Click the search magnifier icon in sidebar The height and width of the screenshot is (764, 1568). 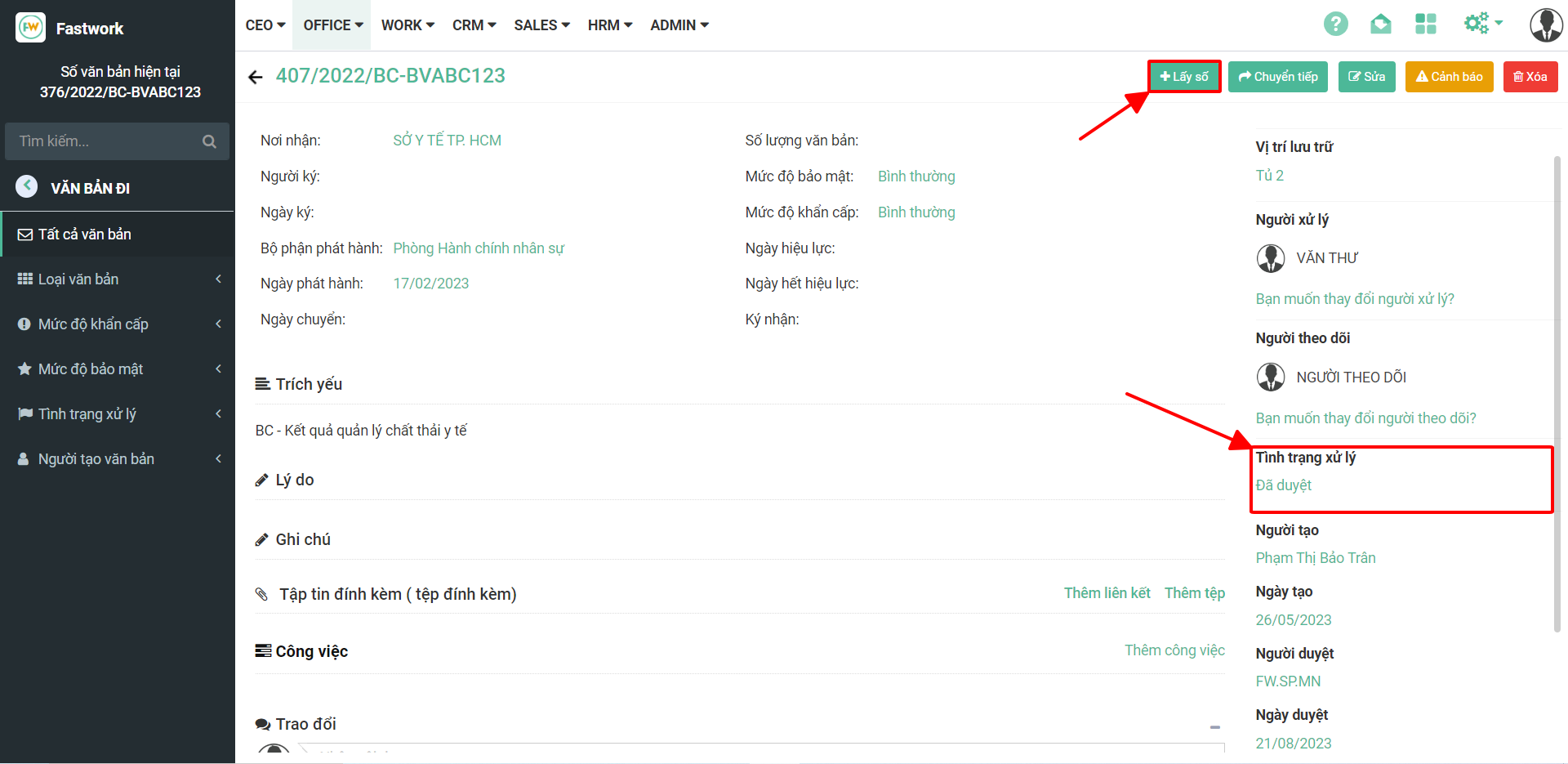point(209,141)
